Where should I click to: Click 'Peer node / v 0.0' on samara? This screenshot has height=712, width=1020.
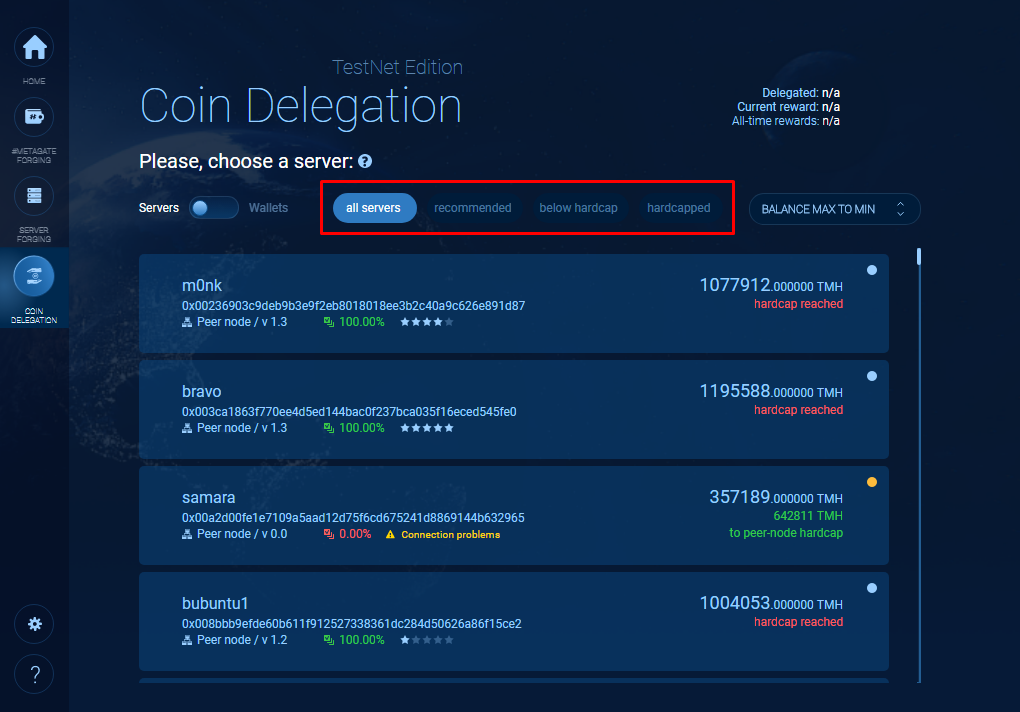(242, 534)
